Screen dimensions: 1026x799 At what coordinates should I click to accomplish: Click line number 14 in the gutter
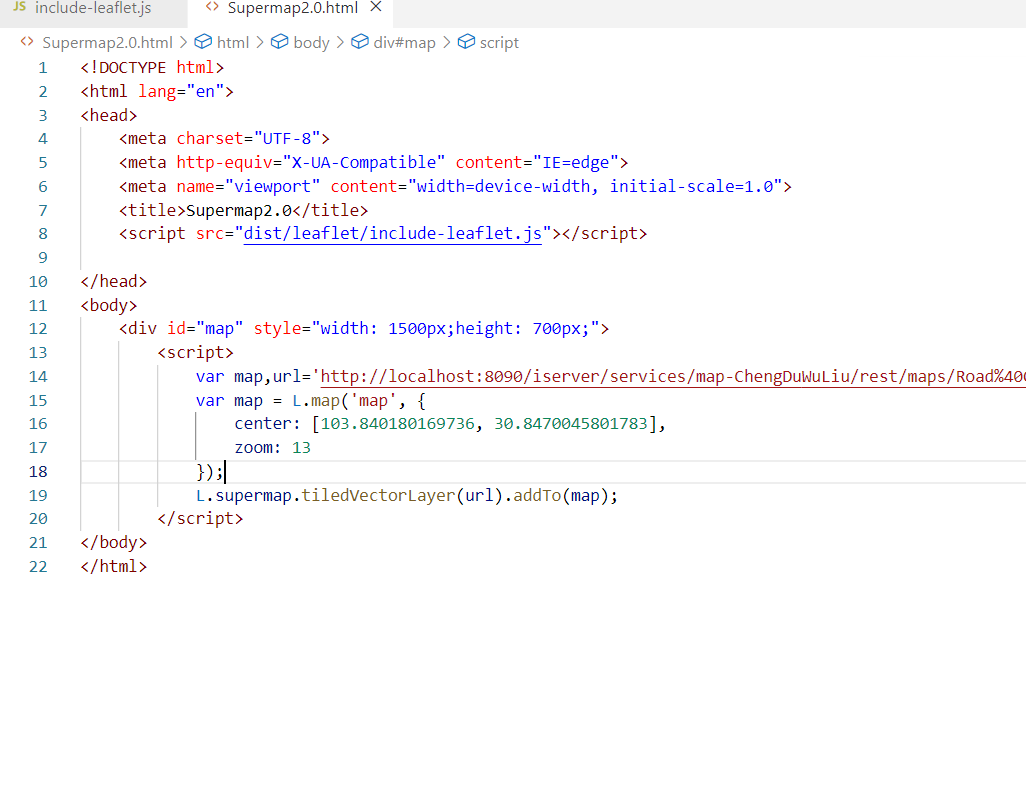(x=38, y=377)
